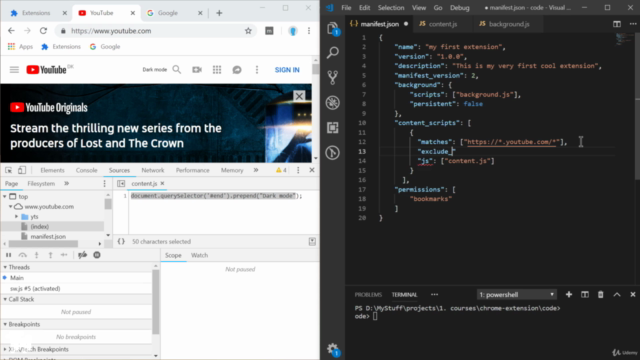Screen dimensions: 640x360
Task: Switch to background.js editor tab
Action: tap(509, 24)
